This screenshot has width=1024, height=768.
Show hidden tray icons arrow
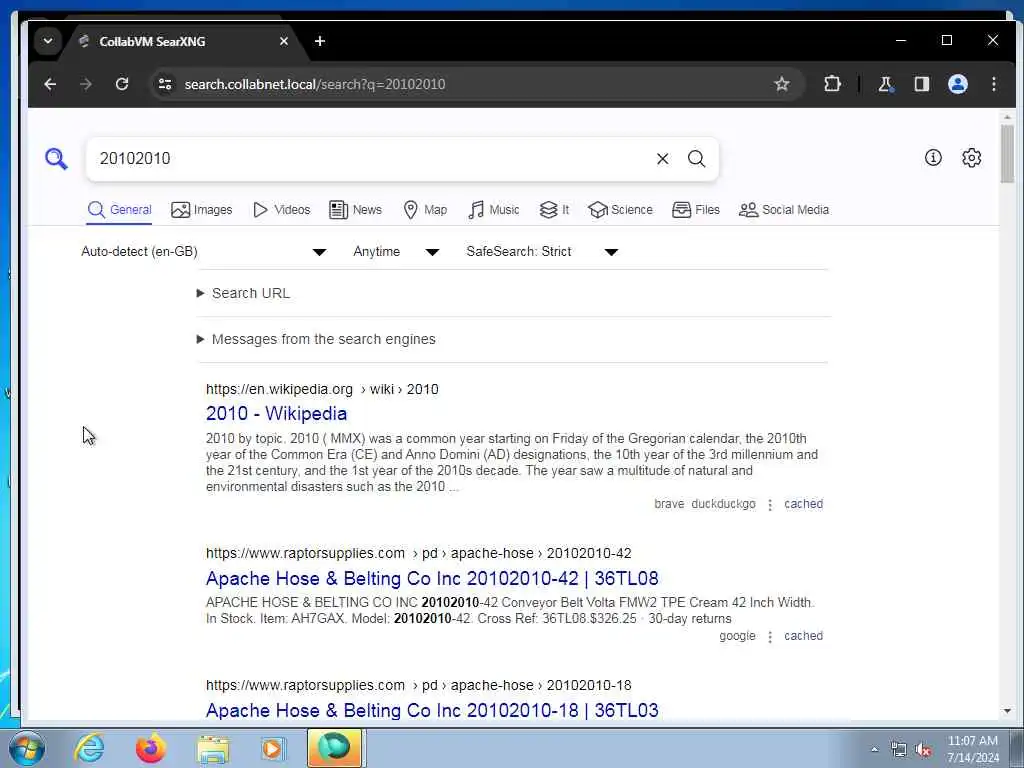874,749
